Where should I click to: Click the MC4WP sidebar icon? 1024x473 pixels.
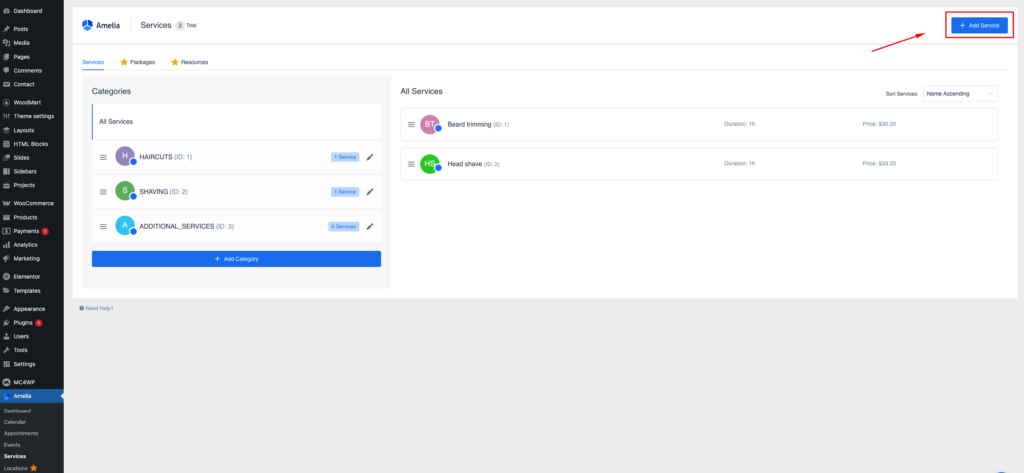tap(7, 382)
